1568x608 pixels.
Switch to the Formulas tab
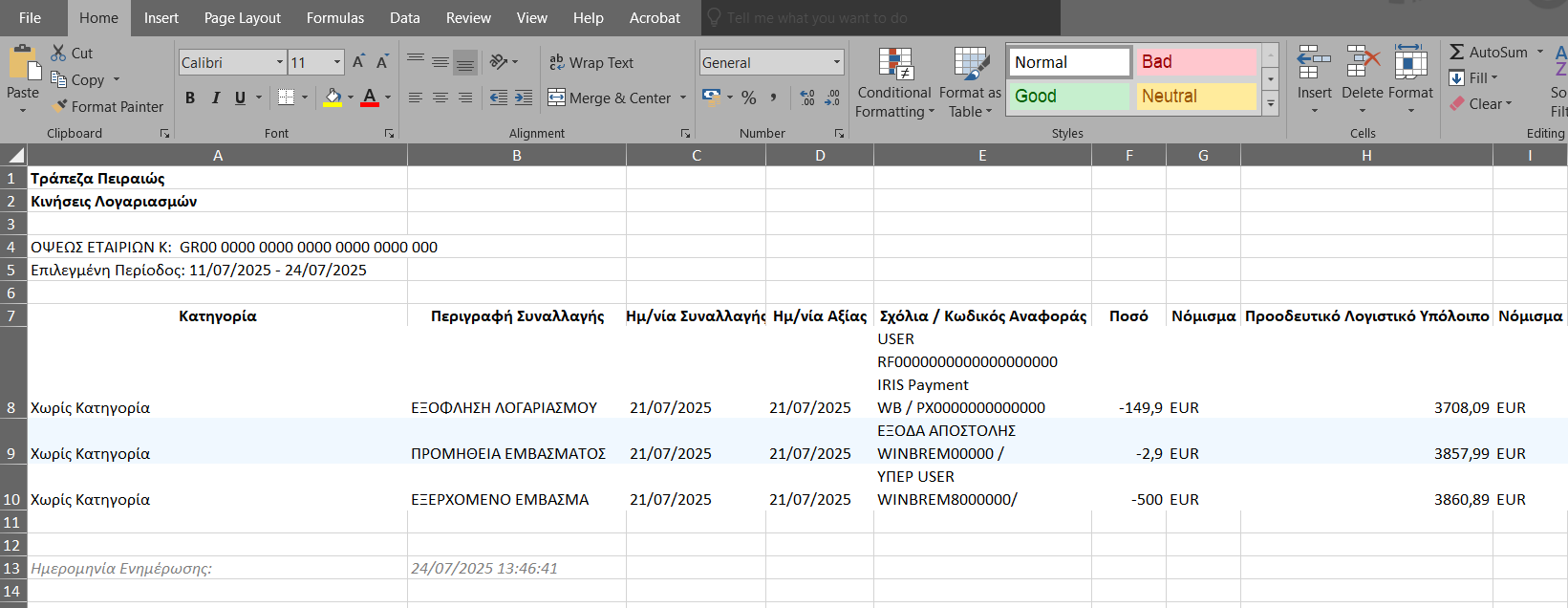click(334, 18)
